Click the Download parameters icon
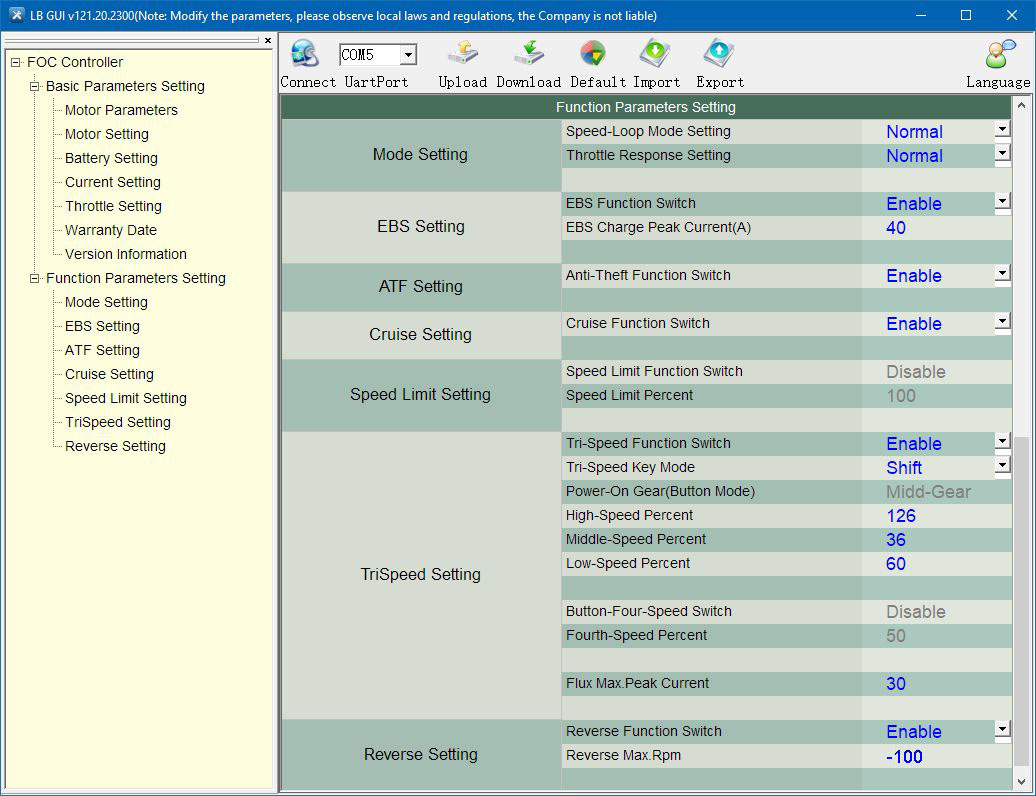This screenshot has width=1036, height=796. [x=528, y=54]
